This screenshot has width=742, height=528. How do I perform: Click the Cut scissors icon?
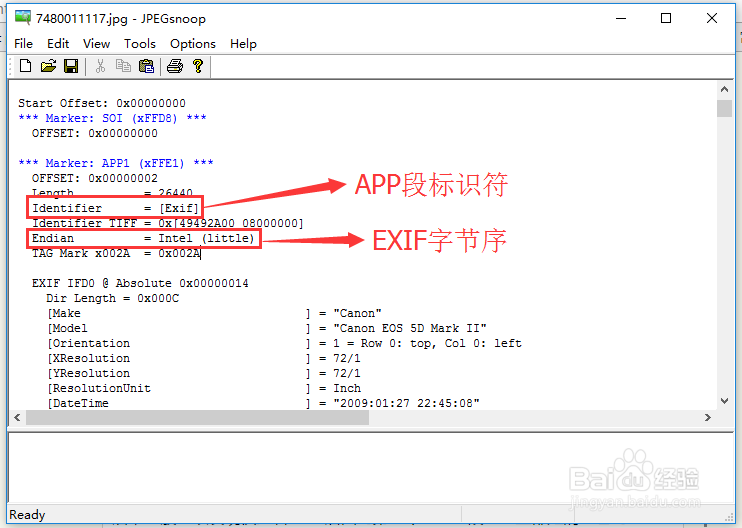[x=100, y=66]
